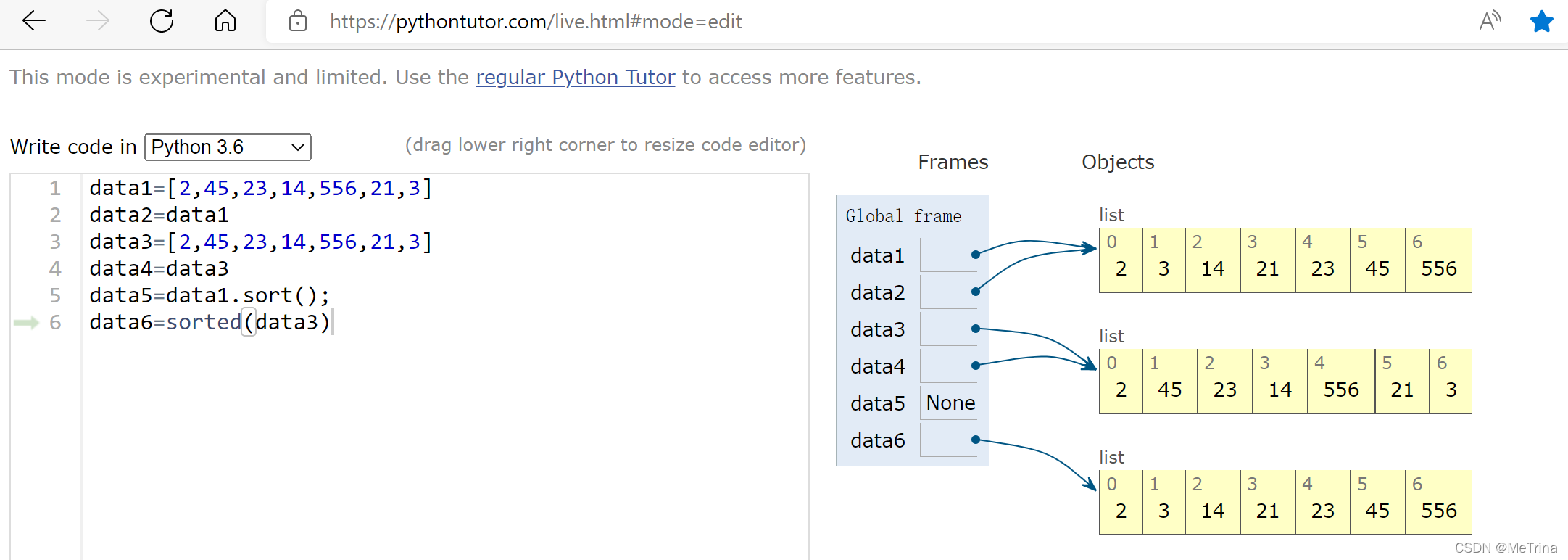The height and width of the screenshot is (560, 1568).
Task: Click the pointer dot next to data6
Action: (976, 440)
